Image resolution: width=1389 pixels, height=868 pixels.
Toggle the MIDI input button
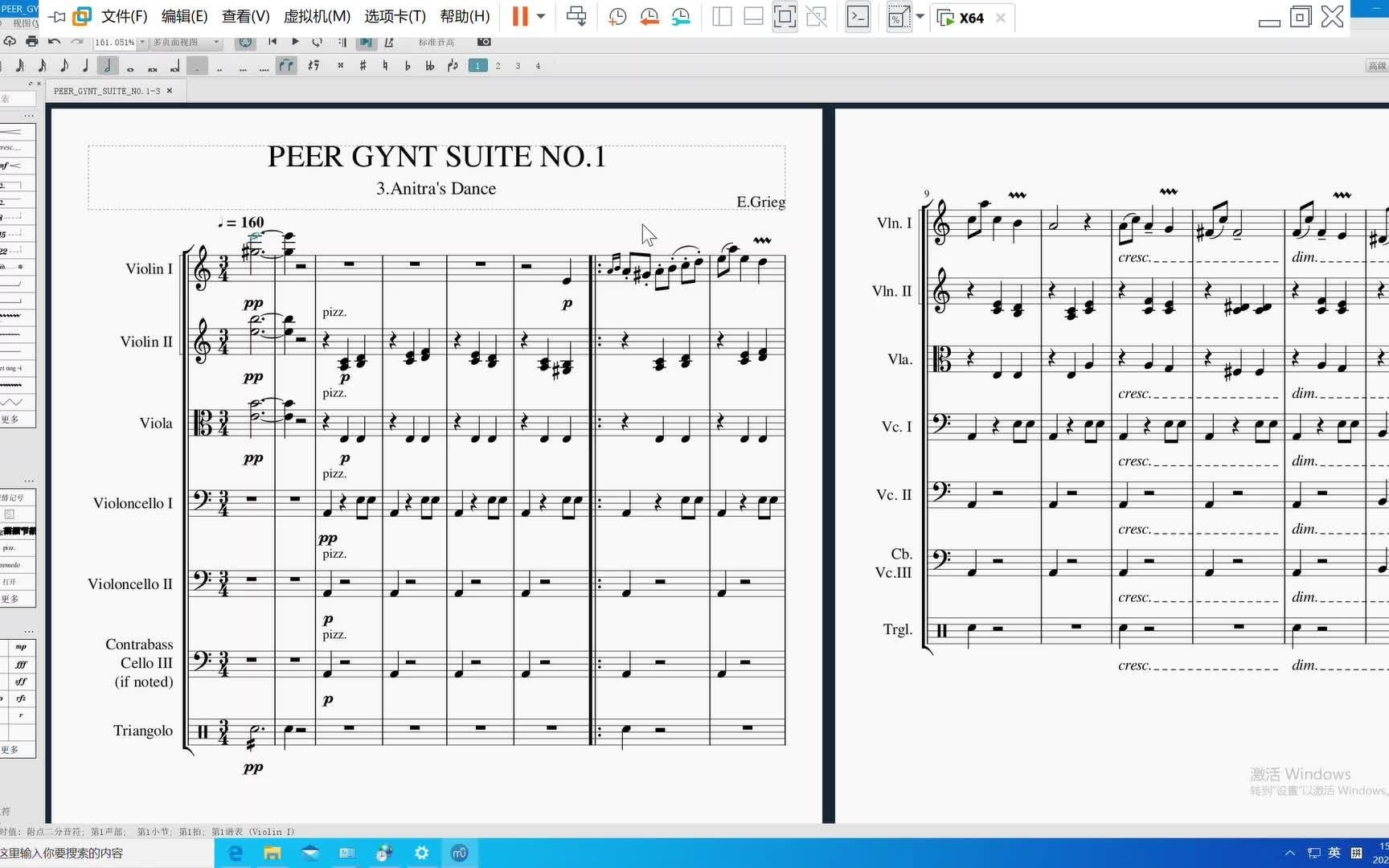(245, 42)
